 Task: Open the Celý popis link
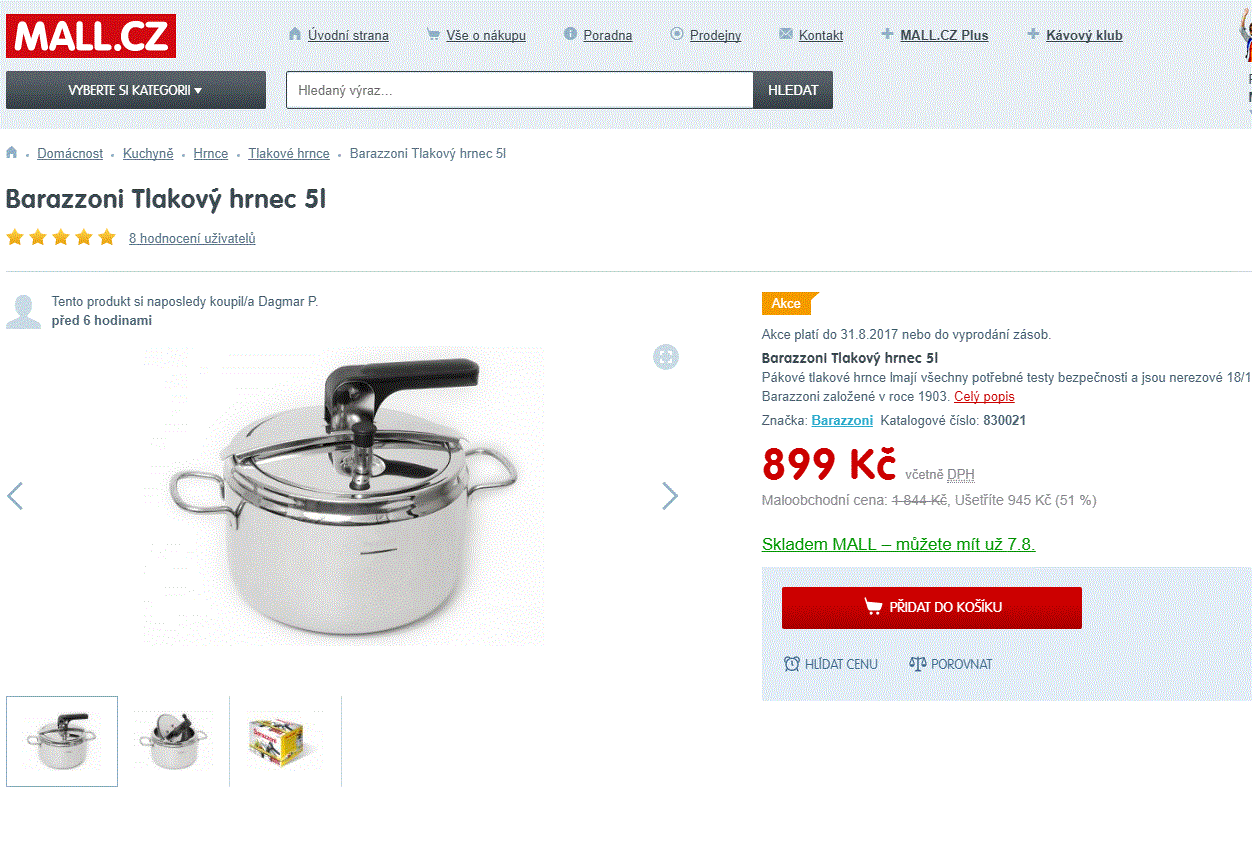coord(984,397)
